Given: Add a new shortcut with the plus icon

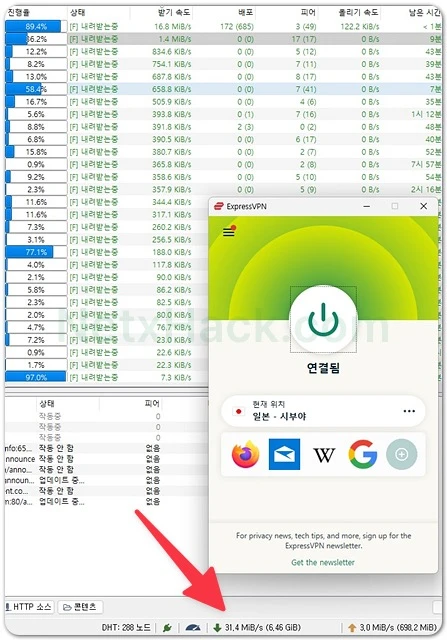Looking at the screenshot, I should 402,454.
